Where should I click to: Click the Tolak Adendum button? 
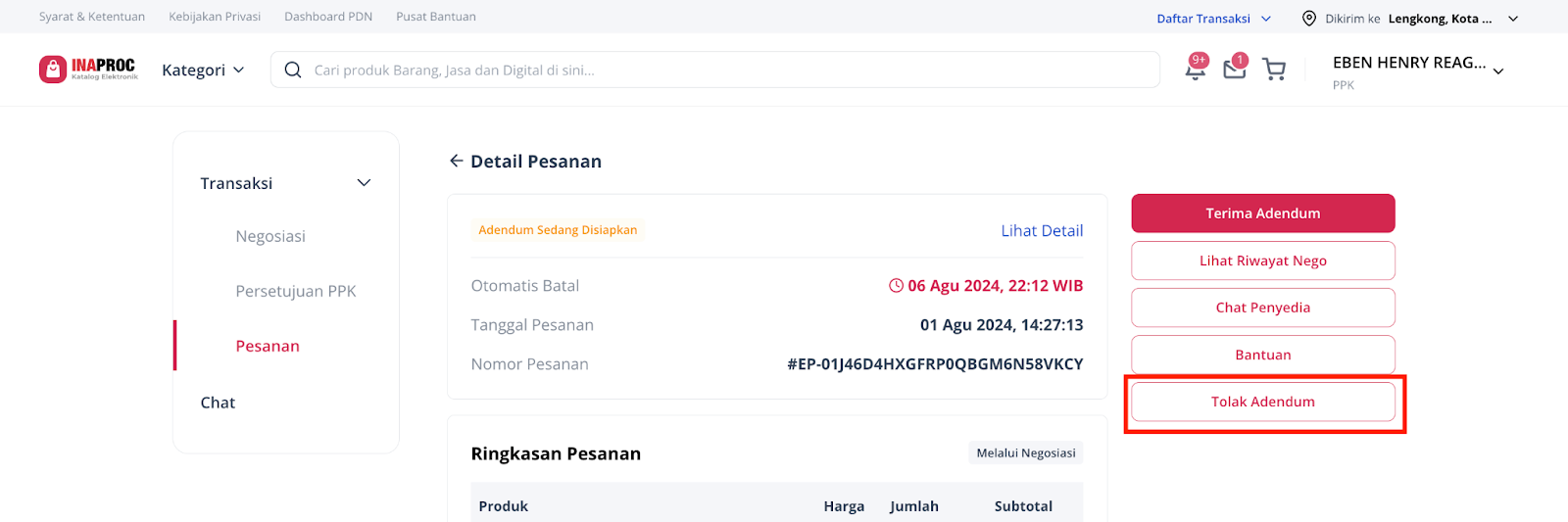point(1263,402)
